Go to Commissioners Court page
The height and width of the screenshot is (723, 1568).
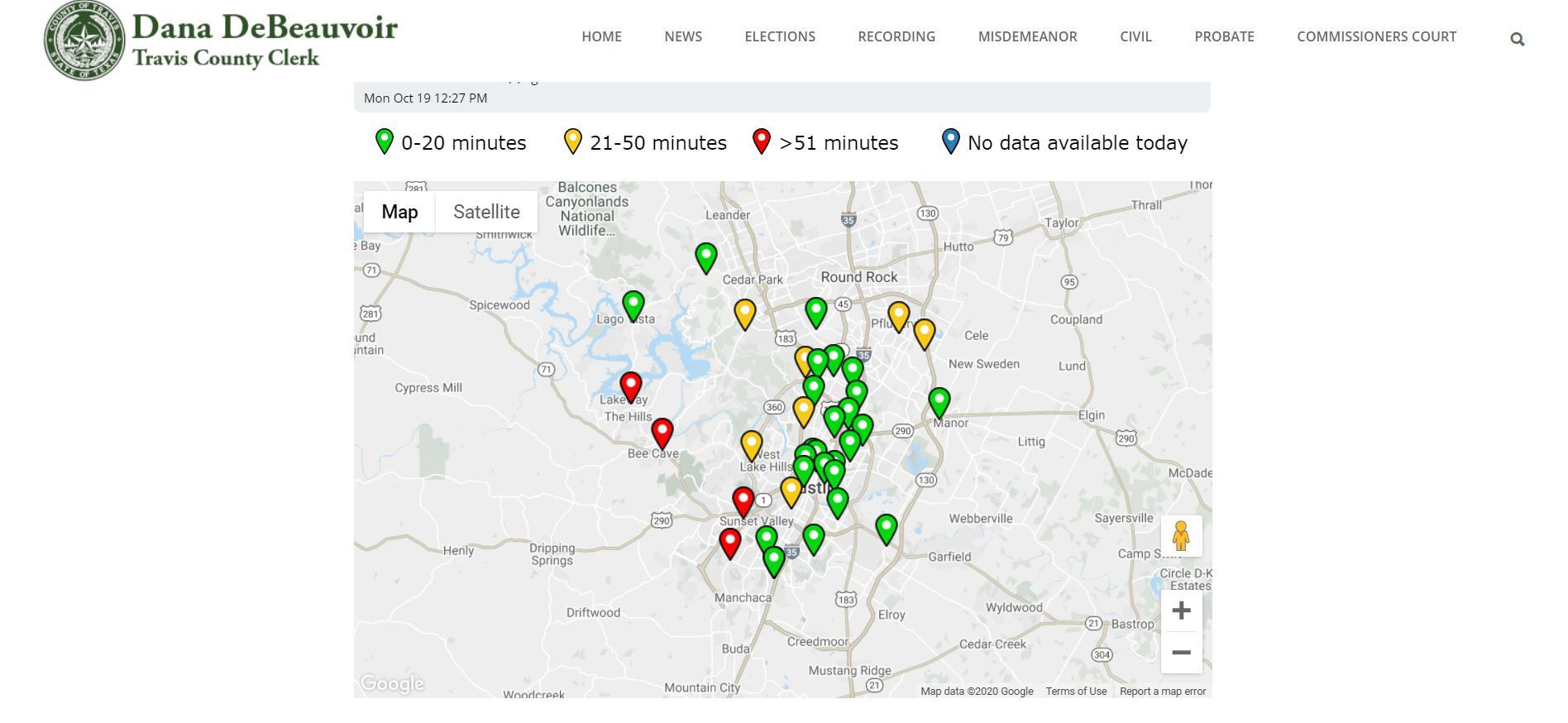tap(1376, 36)
